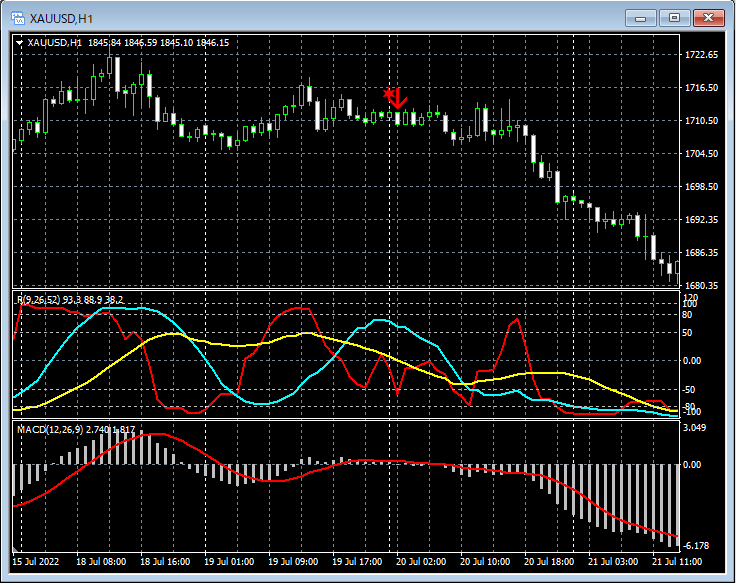Click the 18 Jul 16:00 time label
737x583 pixels.
click(x=165, y=562)
